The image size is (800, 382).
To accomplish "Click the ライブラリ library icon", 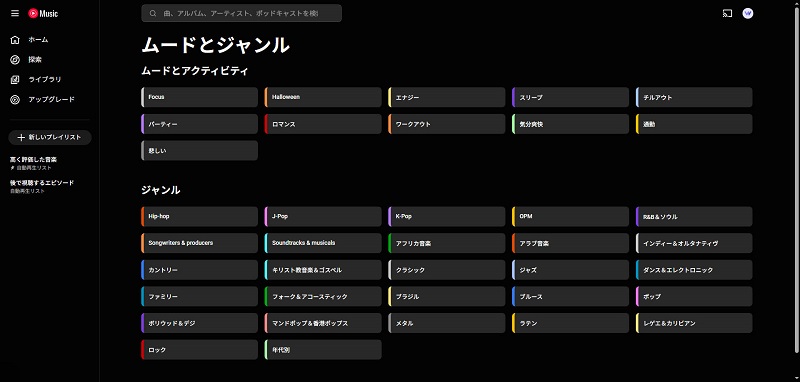I will pyautogui.click(x=15, y=80).
